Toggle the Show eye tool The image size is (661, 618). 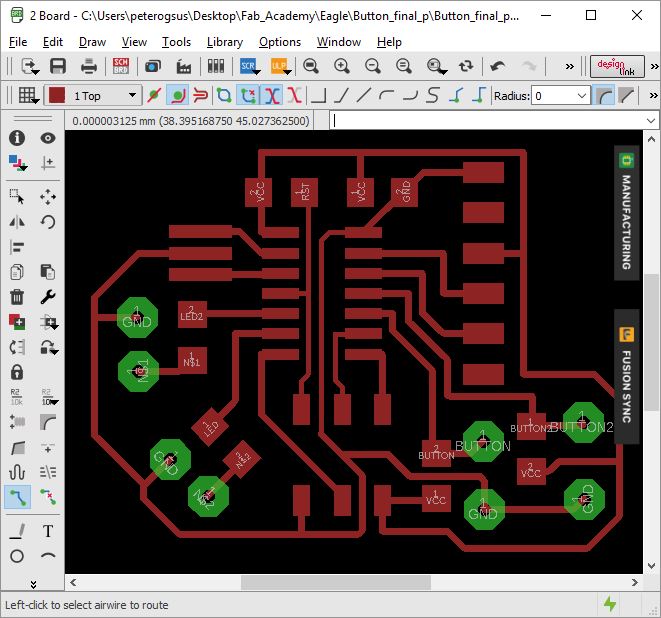[47, 138]
